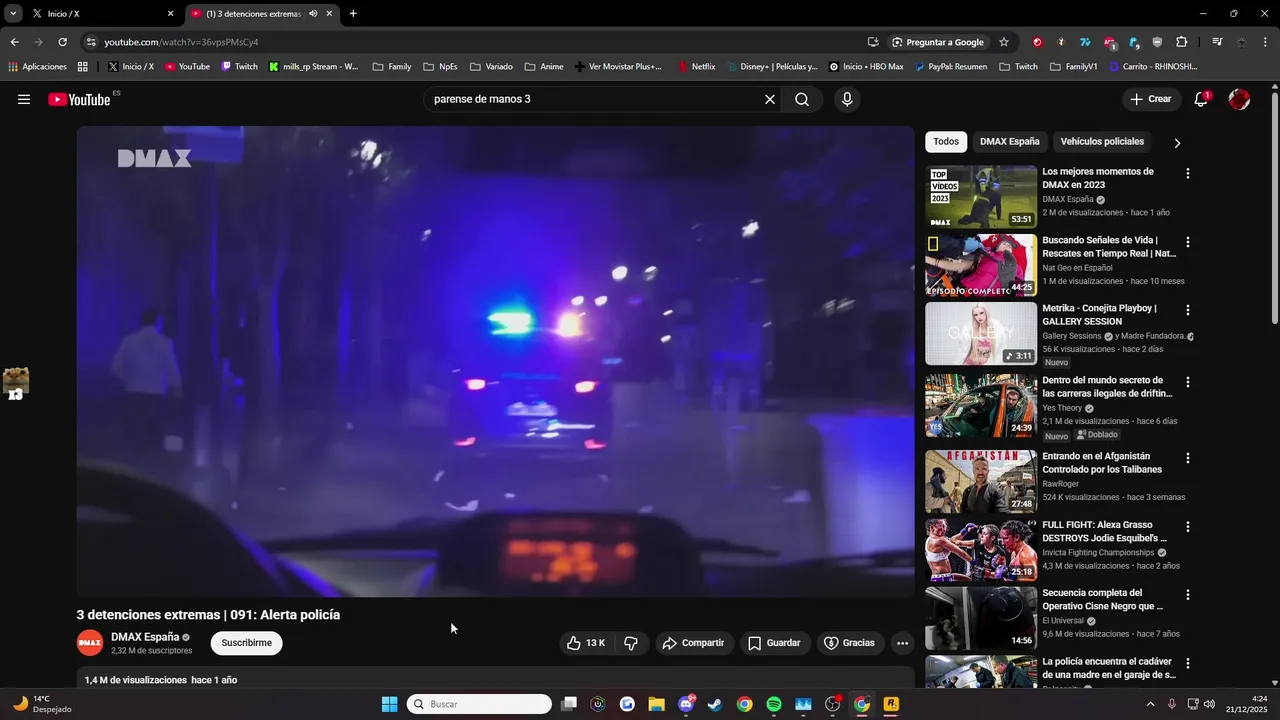Open the media controls music note icon

click(1217, 42)
